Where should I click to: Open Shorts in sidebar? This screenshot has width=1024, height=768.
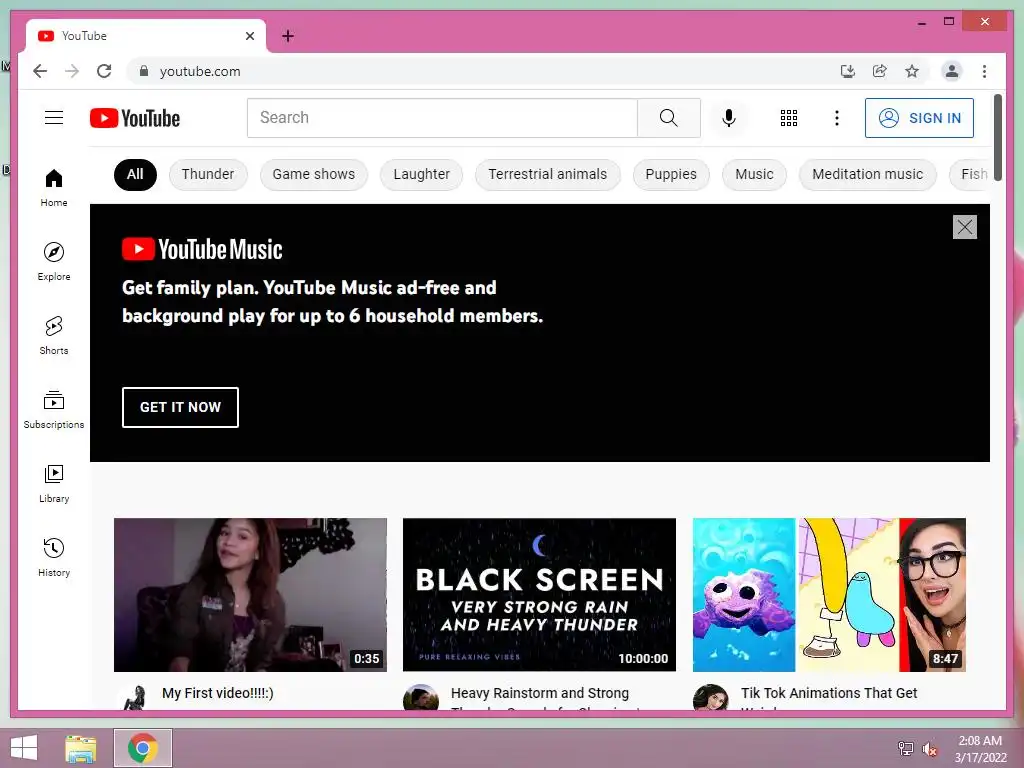click(x=54, y=335)
